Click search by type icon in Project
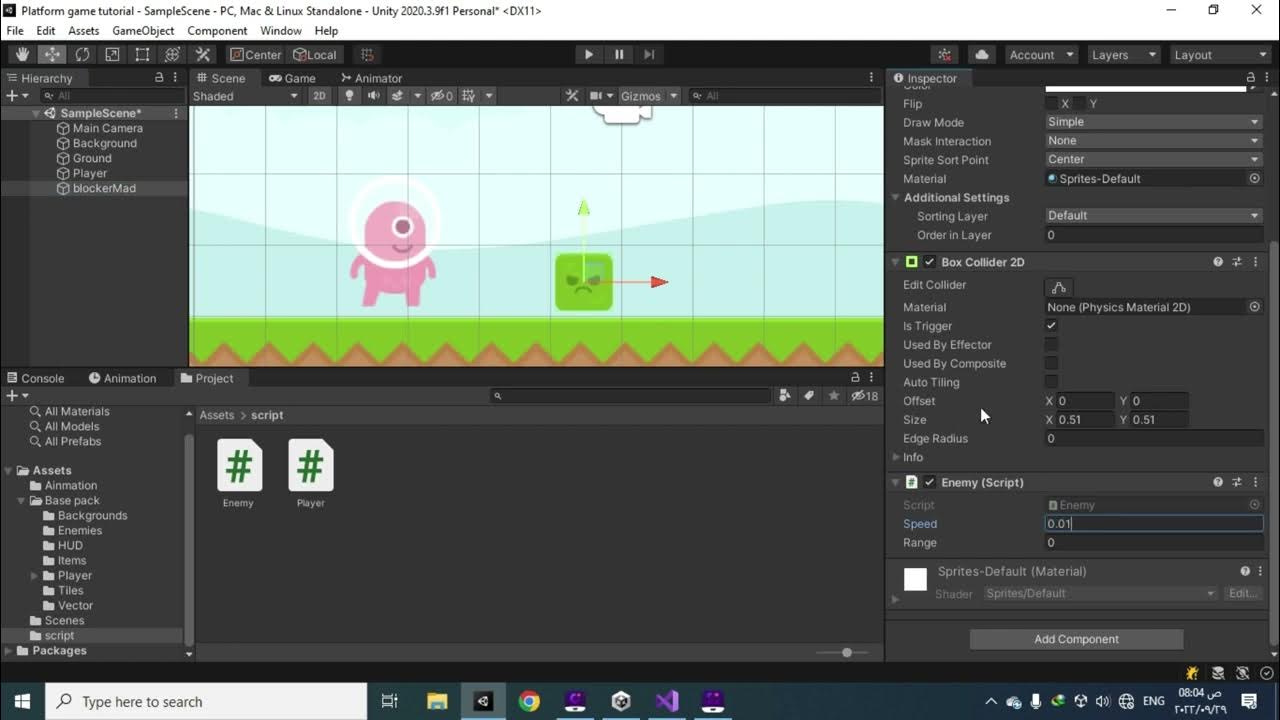 pos(785,396)
